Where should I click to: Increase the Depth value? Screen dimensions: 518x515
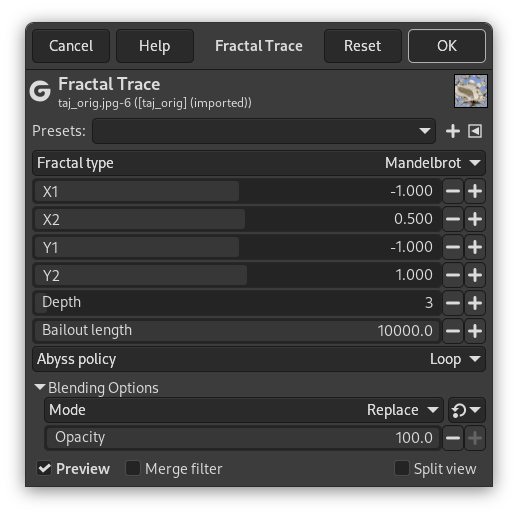click(475, 303)
